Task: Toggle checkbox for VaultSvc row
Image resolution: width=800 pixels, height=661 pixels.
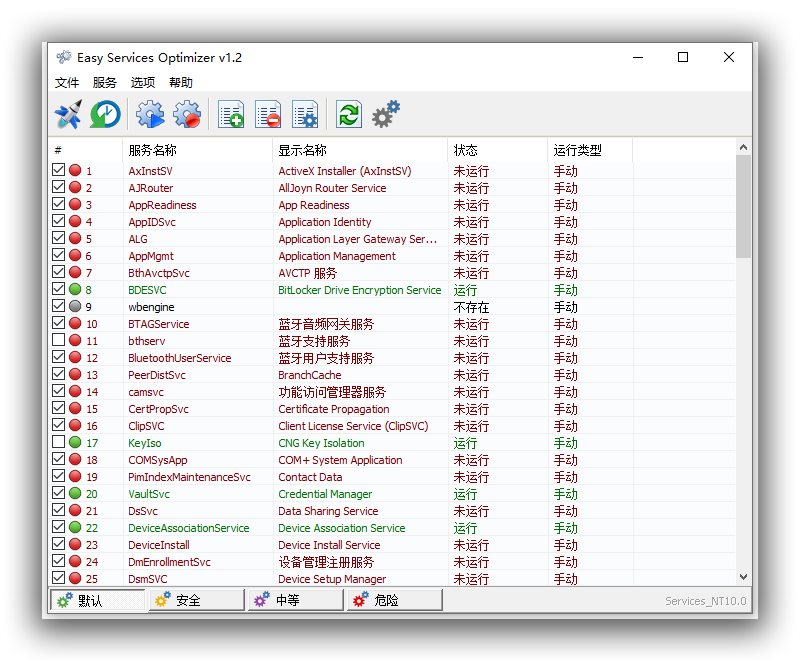Action: point(58,493)
